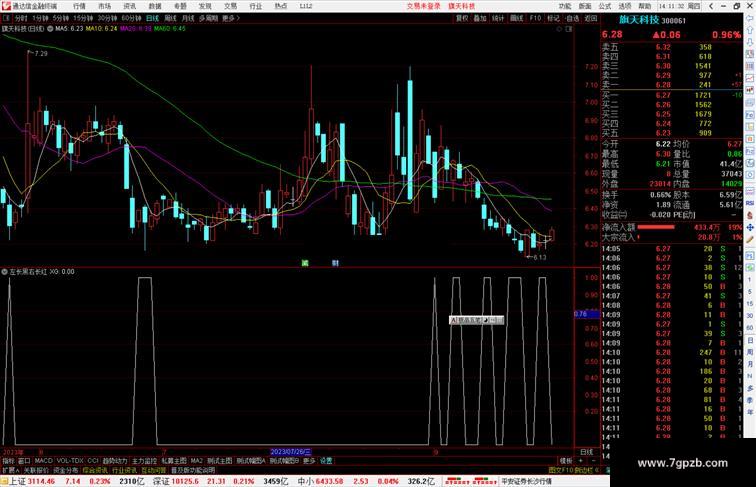
Task: Select the 趋势动力 indicator tab
Action: [115, 461]
